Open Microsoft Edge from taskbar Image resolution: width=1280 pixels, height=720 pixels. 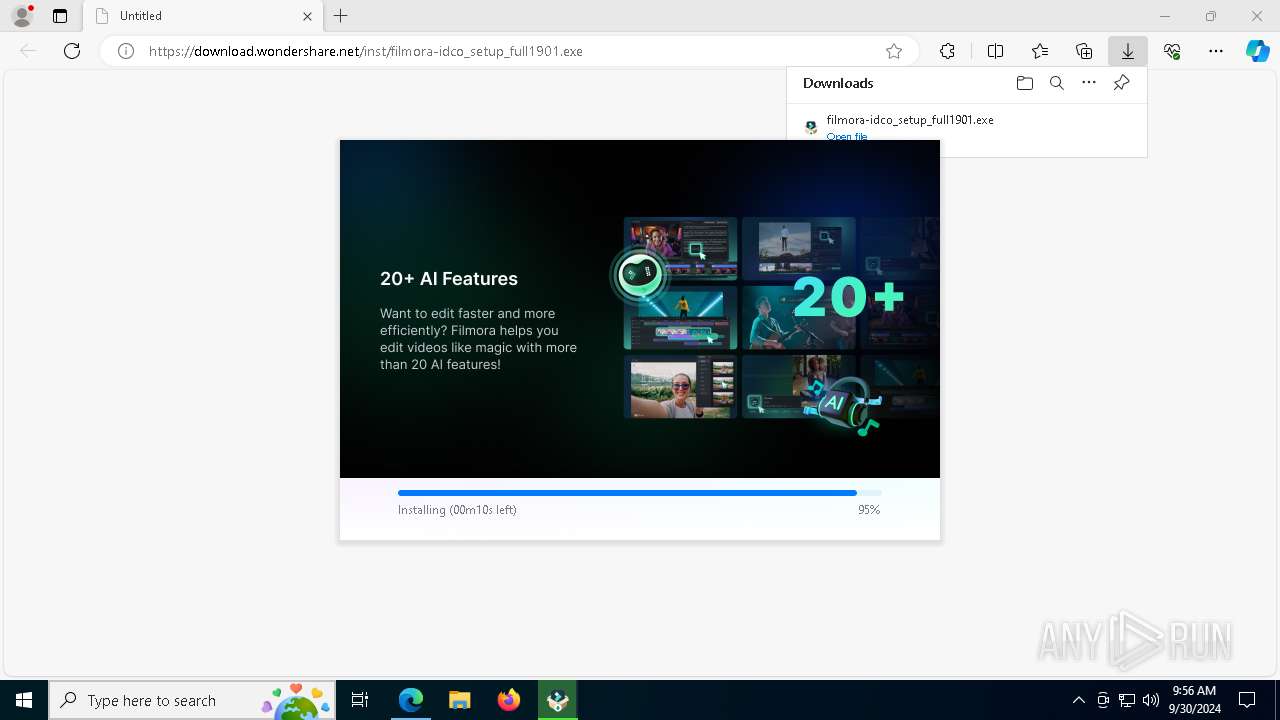[411, 700]
